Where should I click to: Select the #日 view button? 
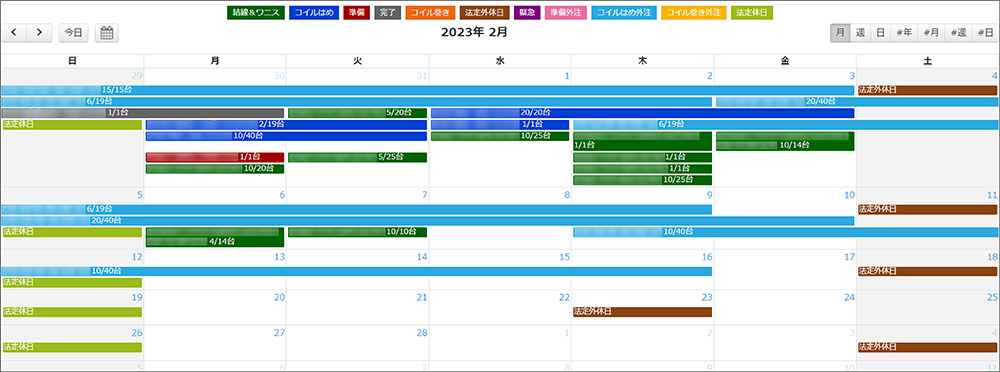[x=985, y=33]
